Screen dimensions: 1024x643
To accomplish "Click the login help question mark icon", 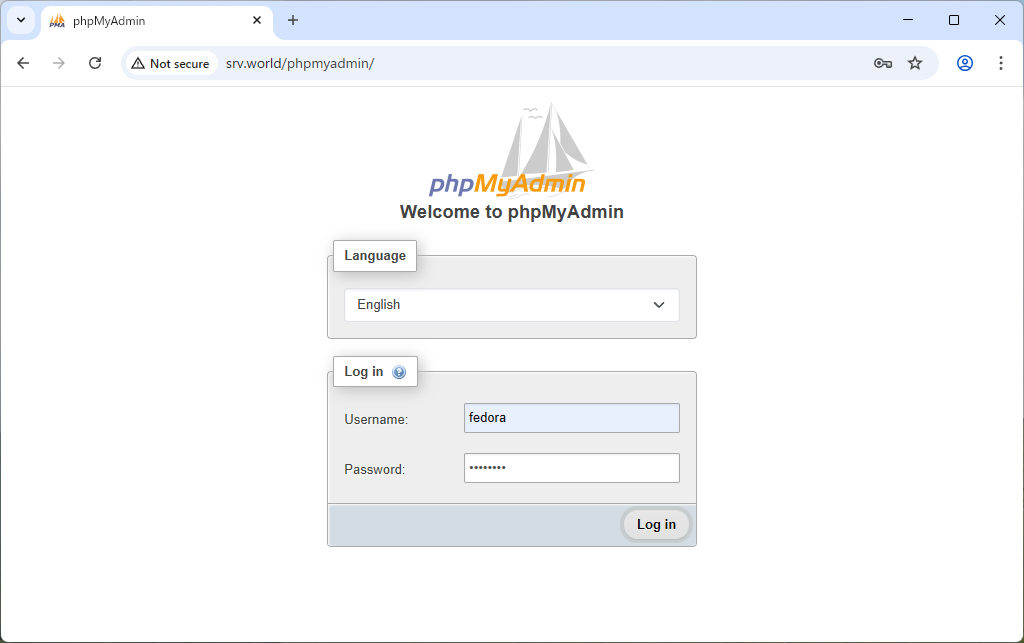I will 398,372.
